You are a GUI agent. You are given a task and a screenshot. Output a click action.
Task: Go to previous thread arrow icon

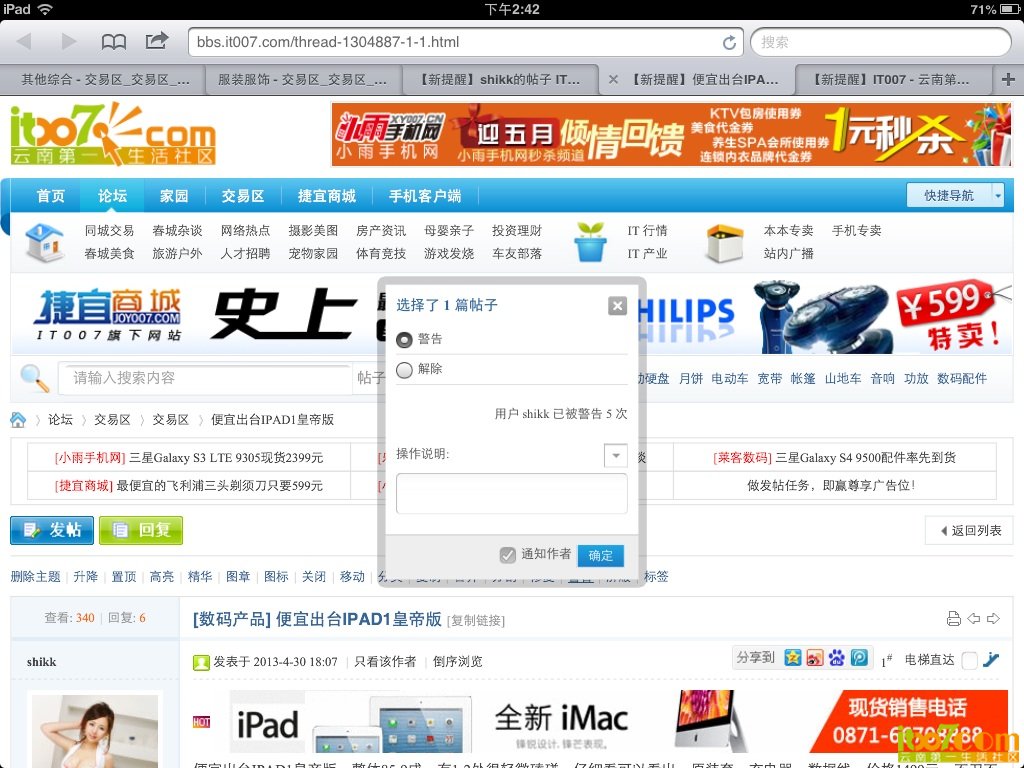(x=974, y=618)
